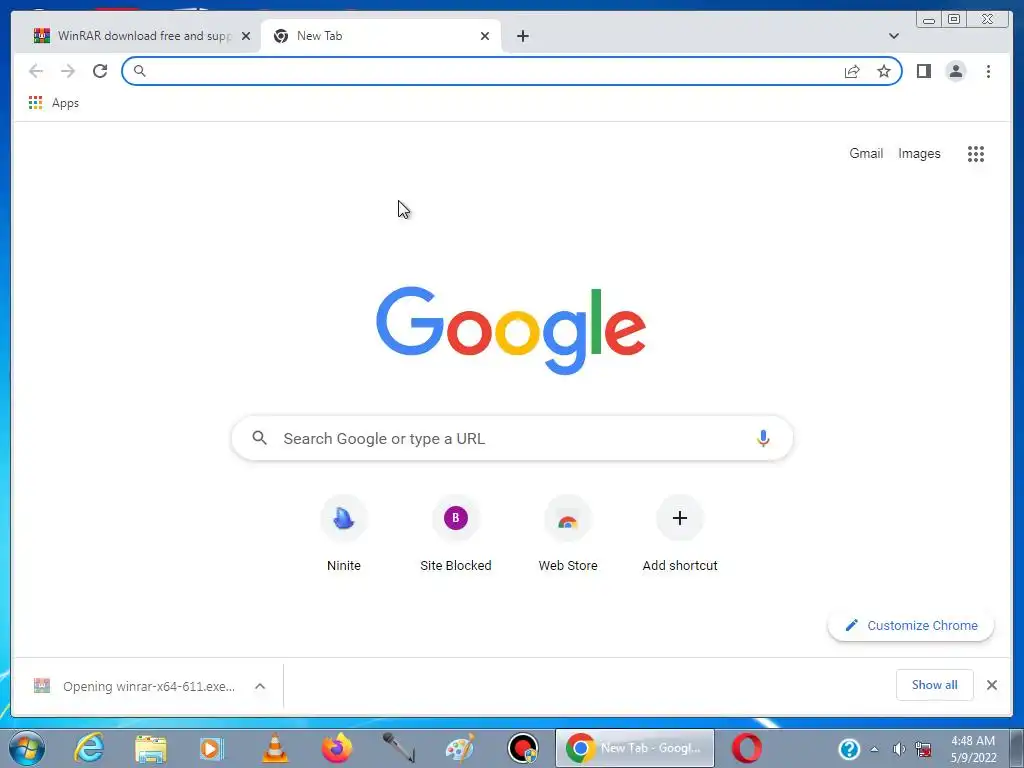Open the Google apps grid
Viewport: 1024px width, 768px height.
click(x=976, y=153)
